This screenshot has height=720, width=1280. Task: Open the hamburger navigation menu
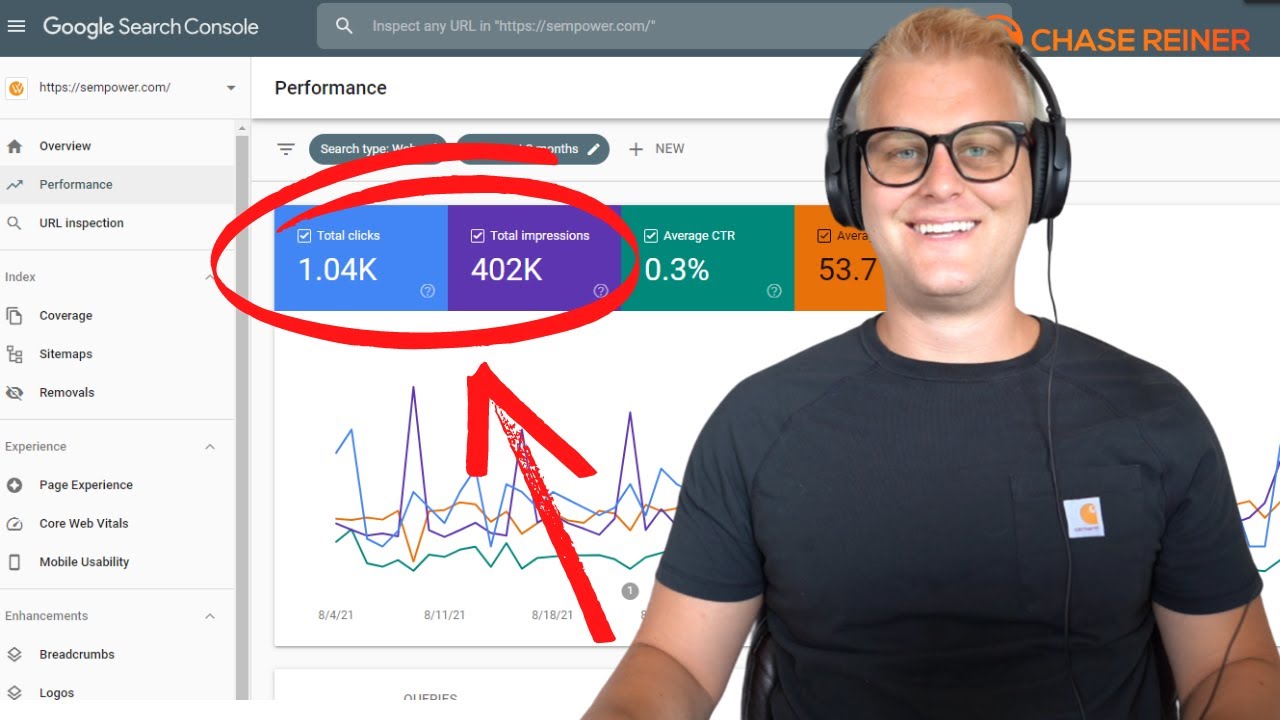pos(16,26)
